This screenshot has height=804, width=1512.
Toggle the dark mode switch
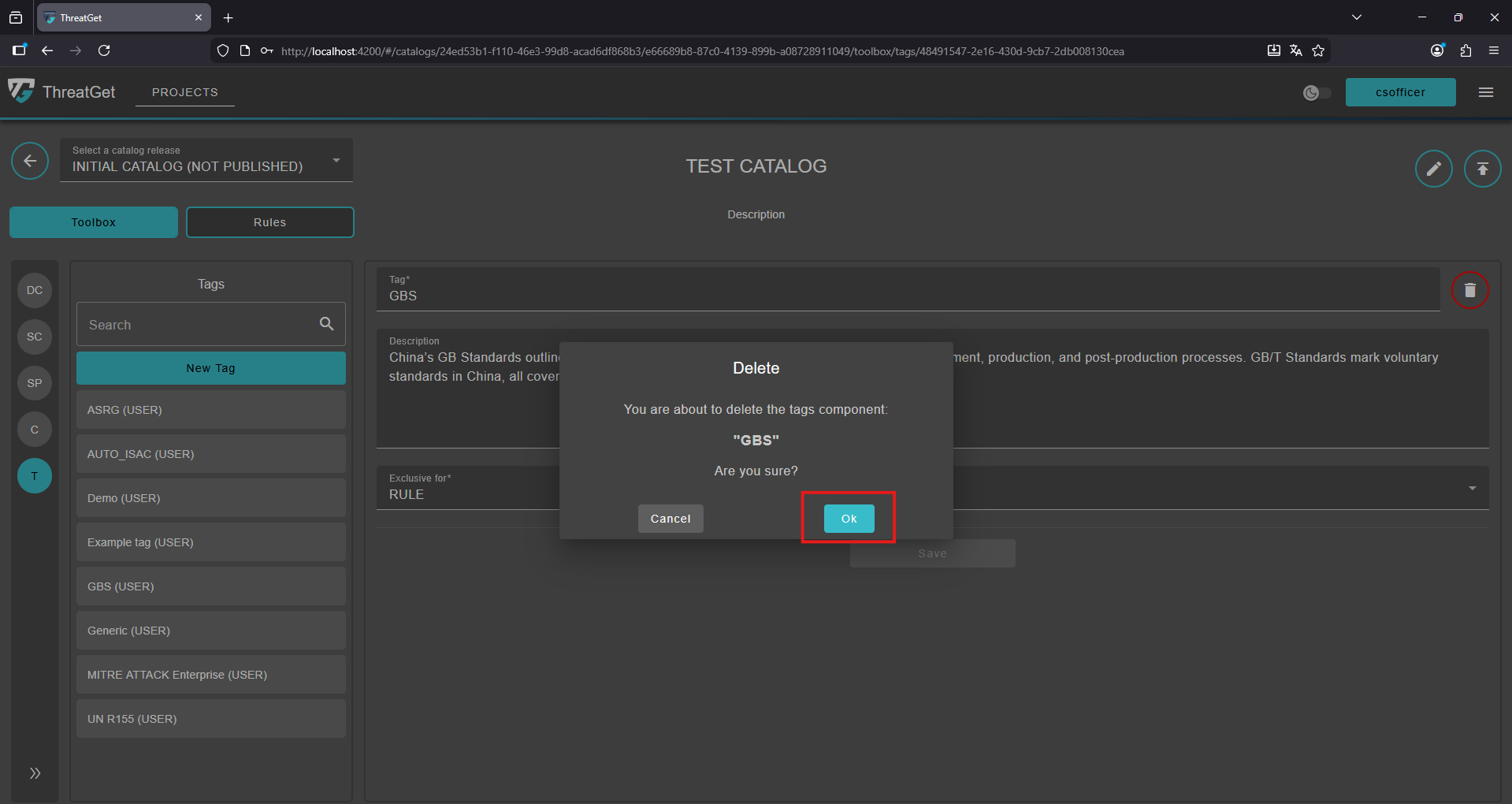point(1317,93)
